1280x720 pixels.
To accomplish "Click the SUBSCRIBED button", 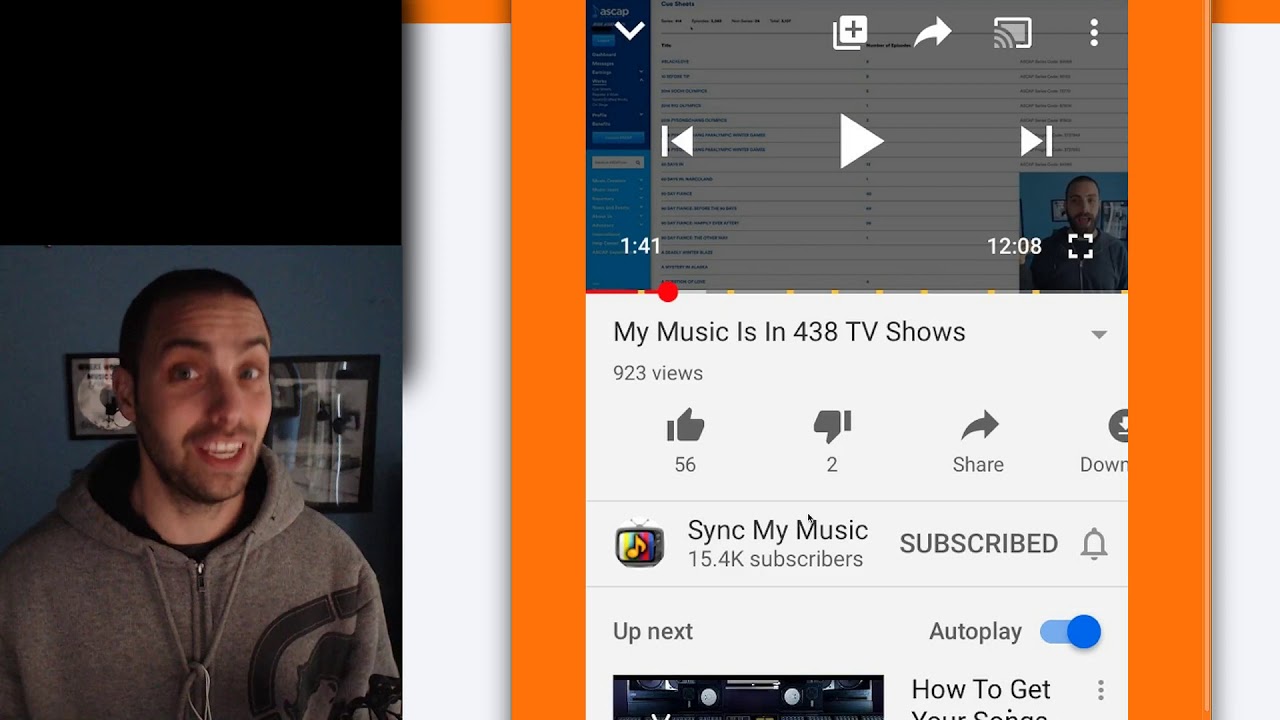I will click(x=979, y=543).
